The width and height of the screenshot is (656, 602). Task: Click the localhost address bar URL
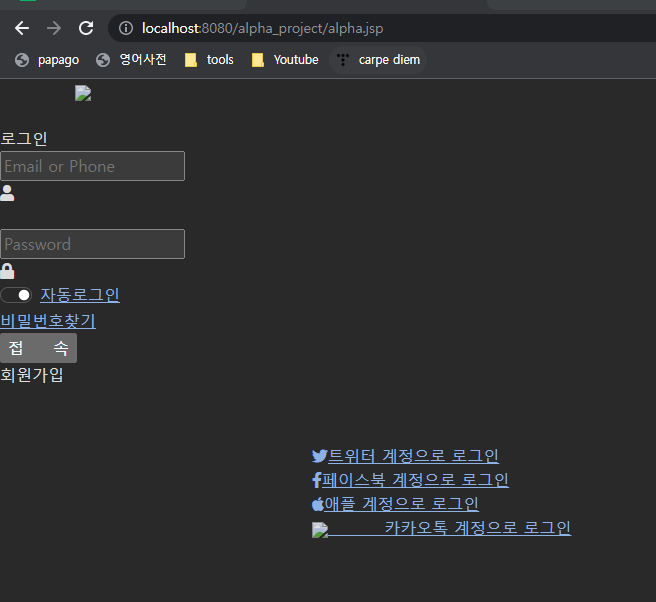click(x=262, y=28)
